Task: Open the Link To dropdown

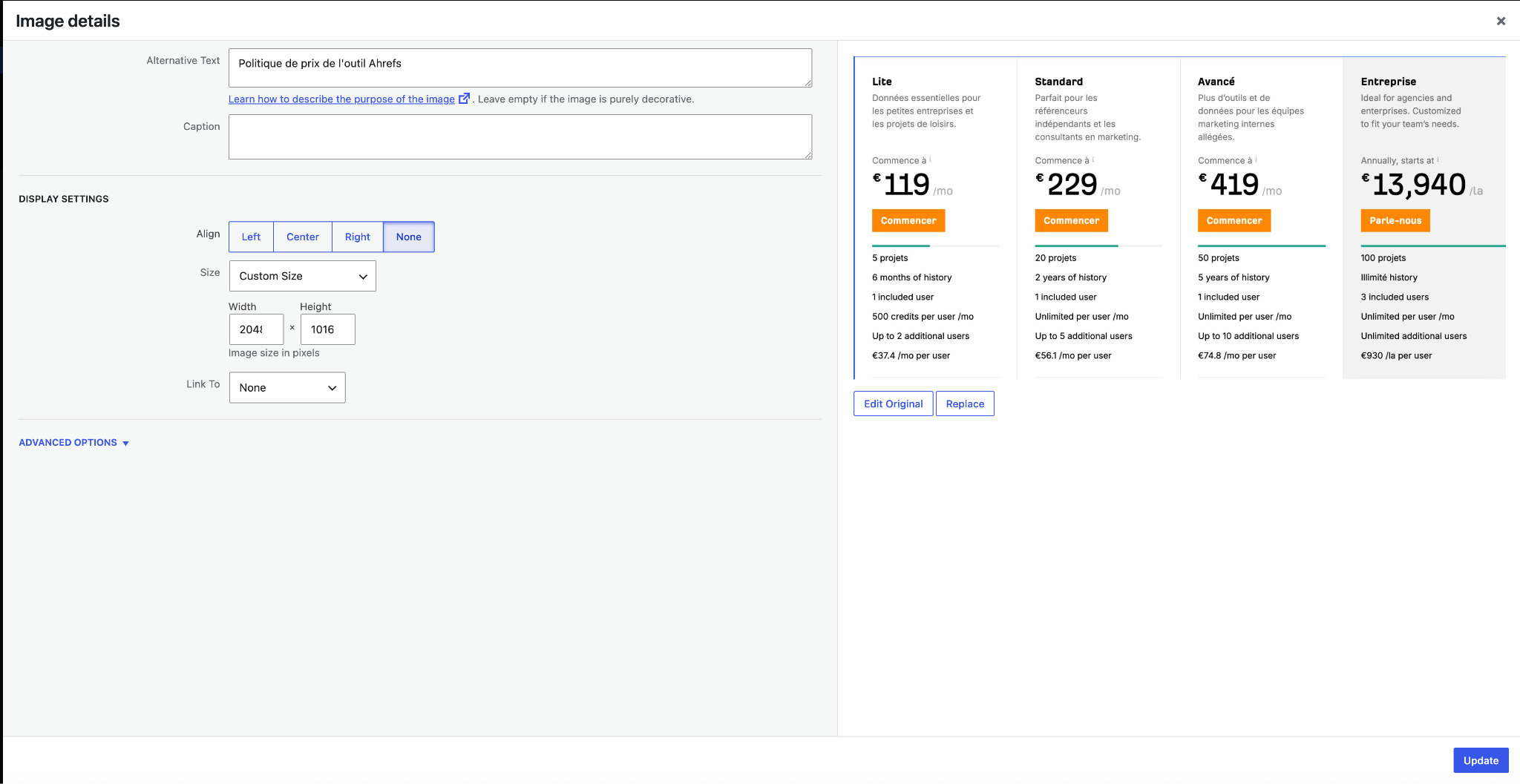Action: point(287,388)
